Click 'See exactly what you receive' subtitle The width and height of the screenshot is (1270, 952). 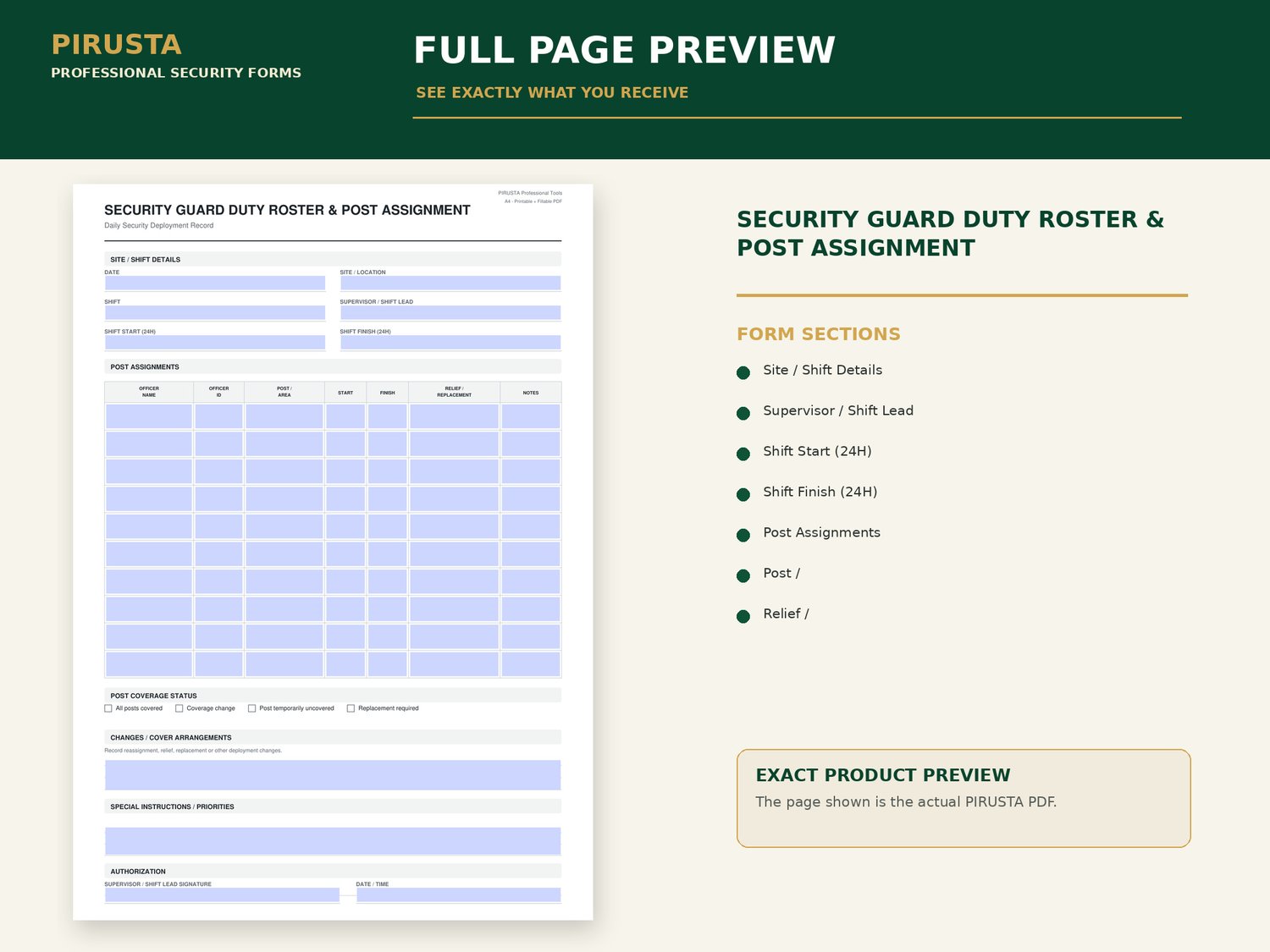point(552,92)
